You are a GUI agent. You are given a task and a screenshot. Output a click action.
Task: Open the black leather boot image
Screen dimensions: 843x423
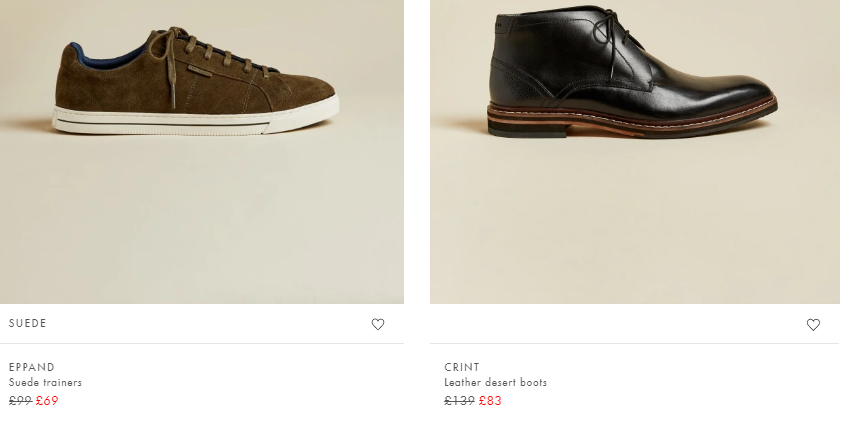tap(634, 150)
